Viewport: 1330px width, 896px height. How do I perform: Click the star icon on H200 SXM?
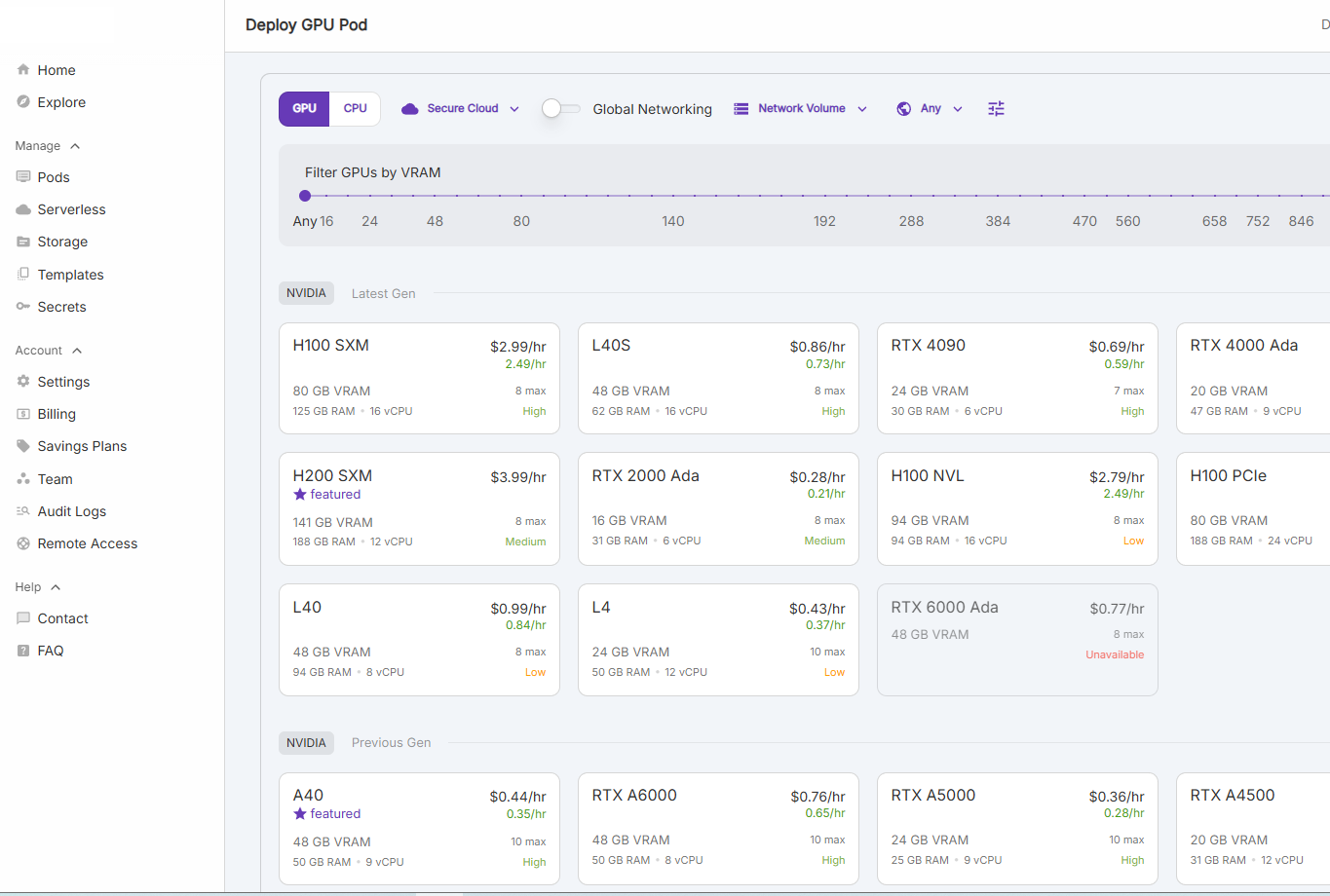click(x=300, y=495)
